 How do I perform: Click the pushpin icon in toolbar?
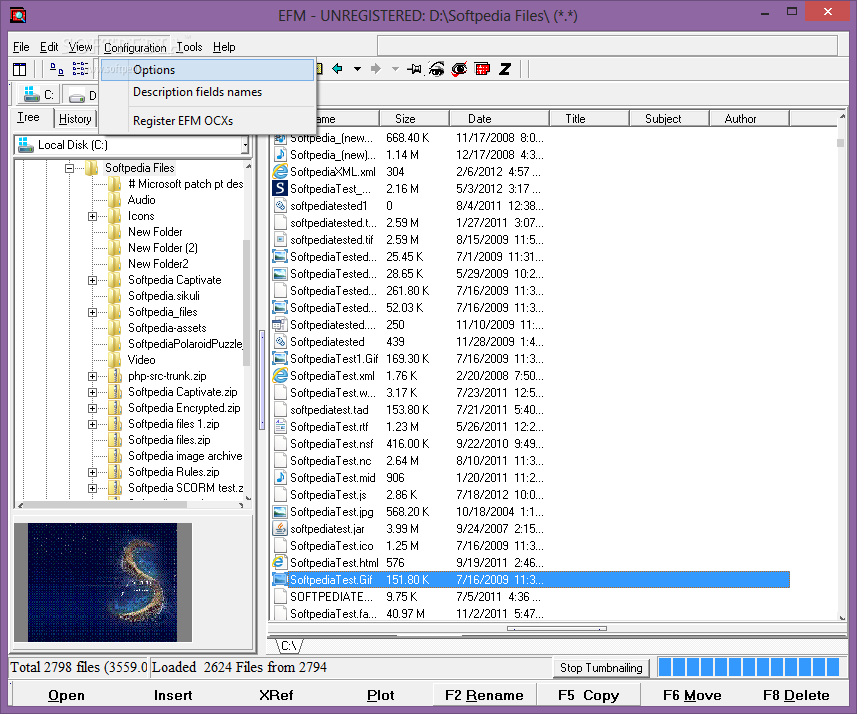(415, 69)
